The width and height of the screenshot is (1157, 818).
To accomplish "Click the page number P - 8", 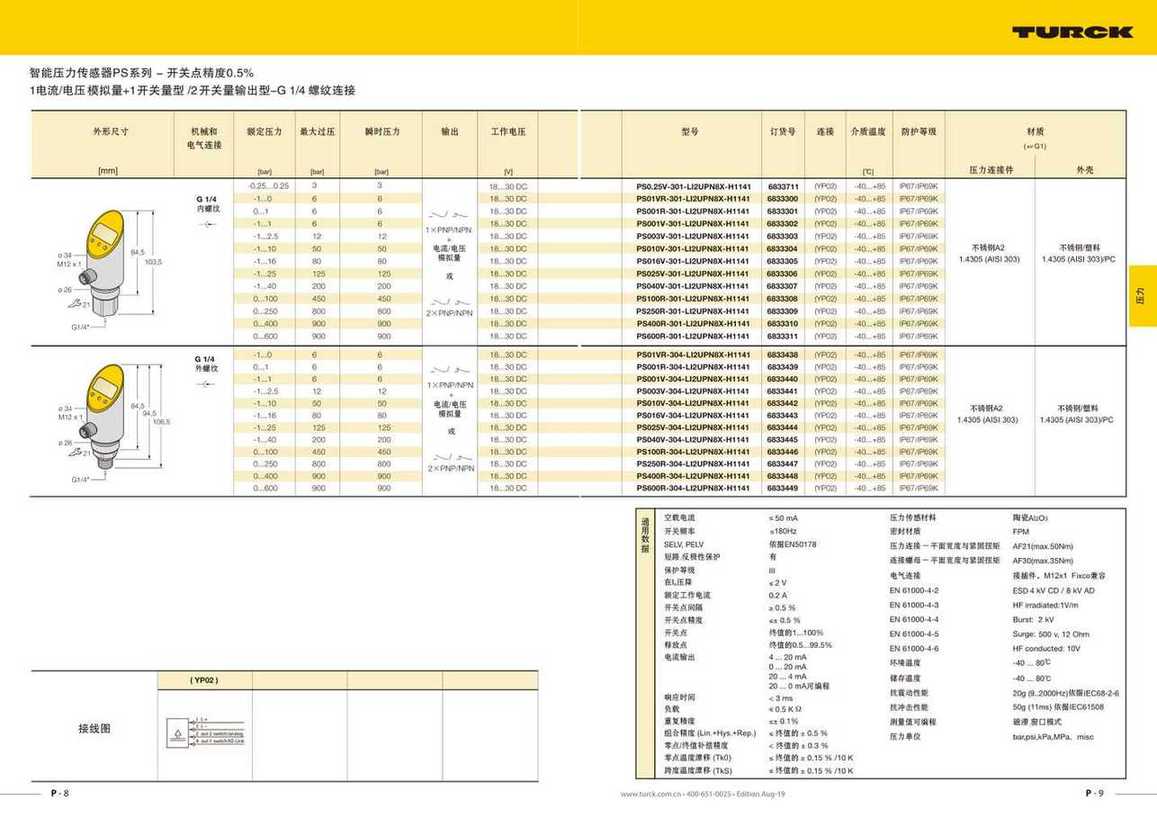I will pos(60,793).
